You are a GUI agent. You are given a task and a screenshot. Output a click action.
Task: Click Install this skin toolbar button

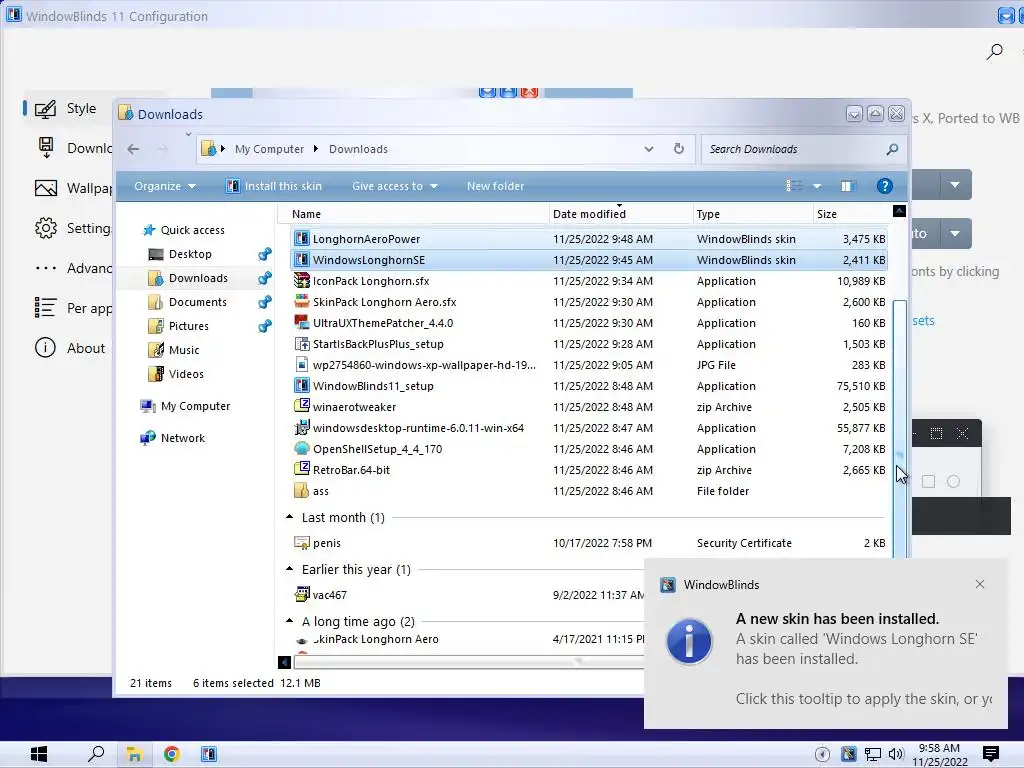click(274, 186)
